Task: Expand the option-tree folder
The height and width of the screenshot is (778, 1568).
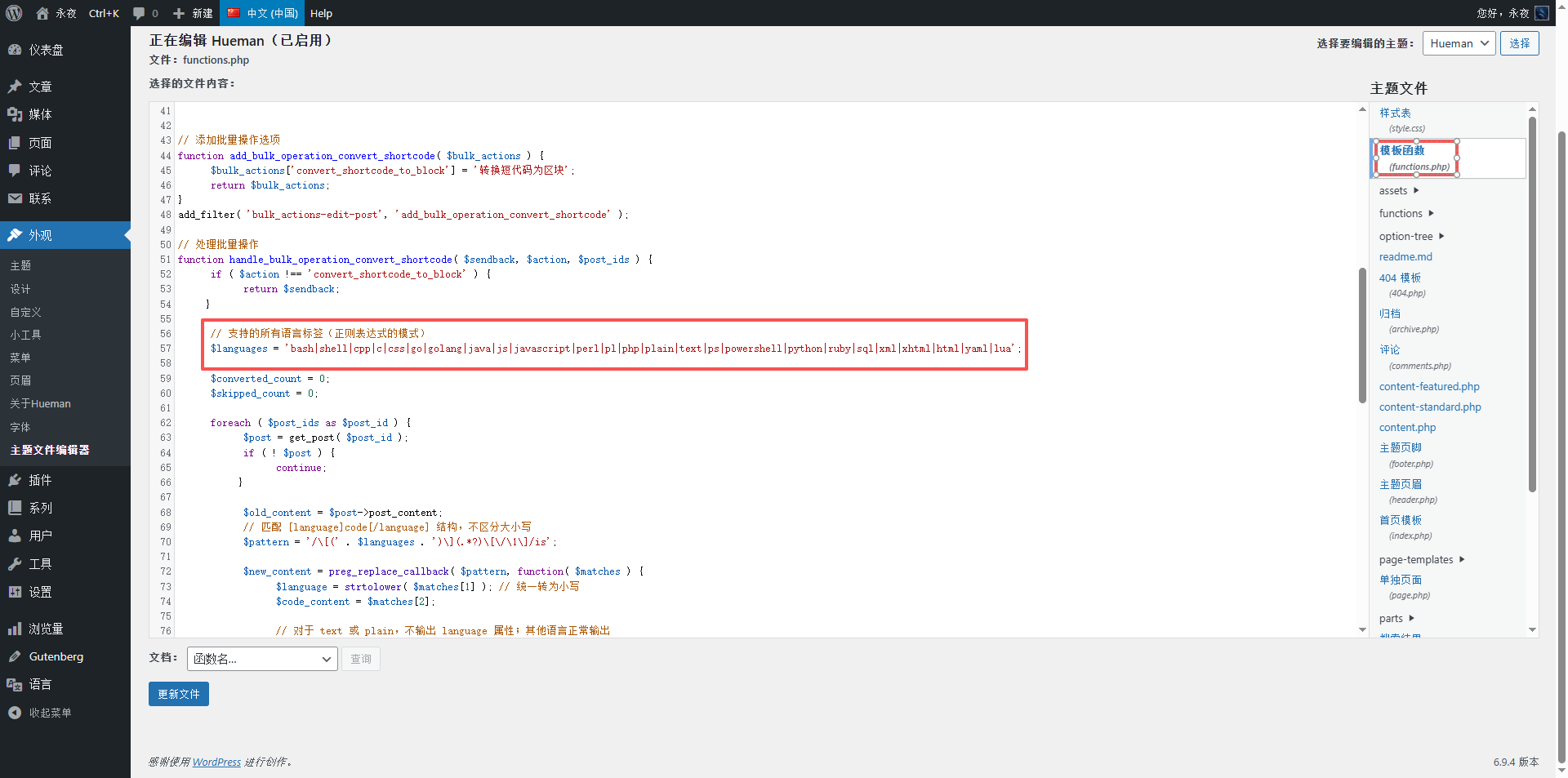Action: click(x=1412, y=236)
